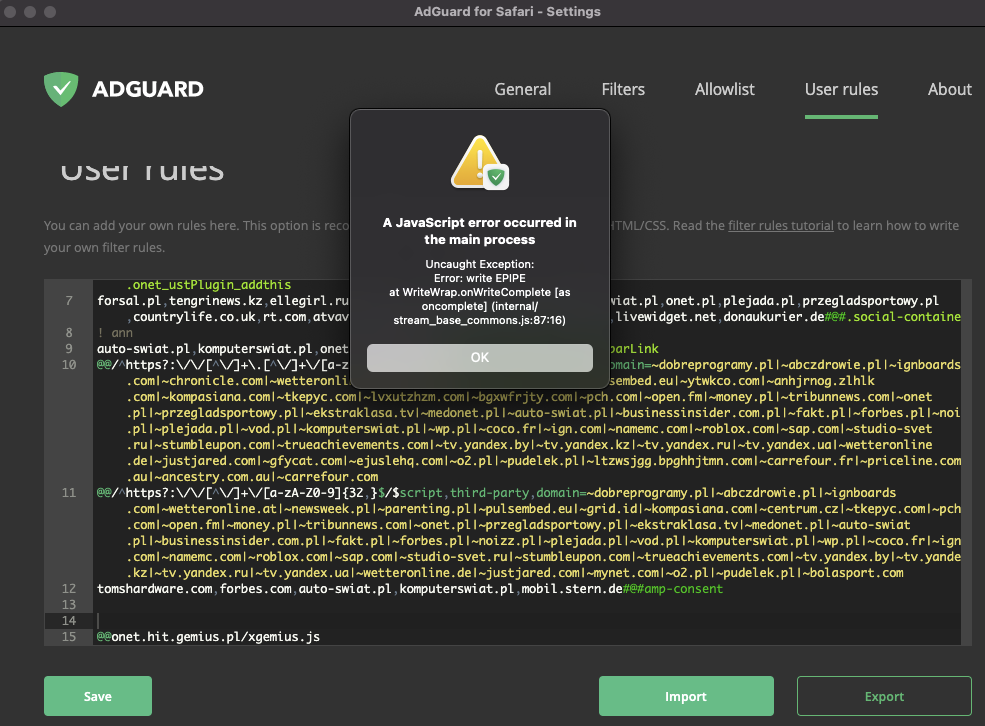Import filter rules
This screenshot has width=985, height=726.
(686, 695)
